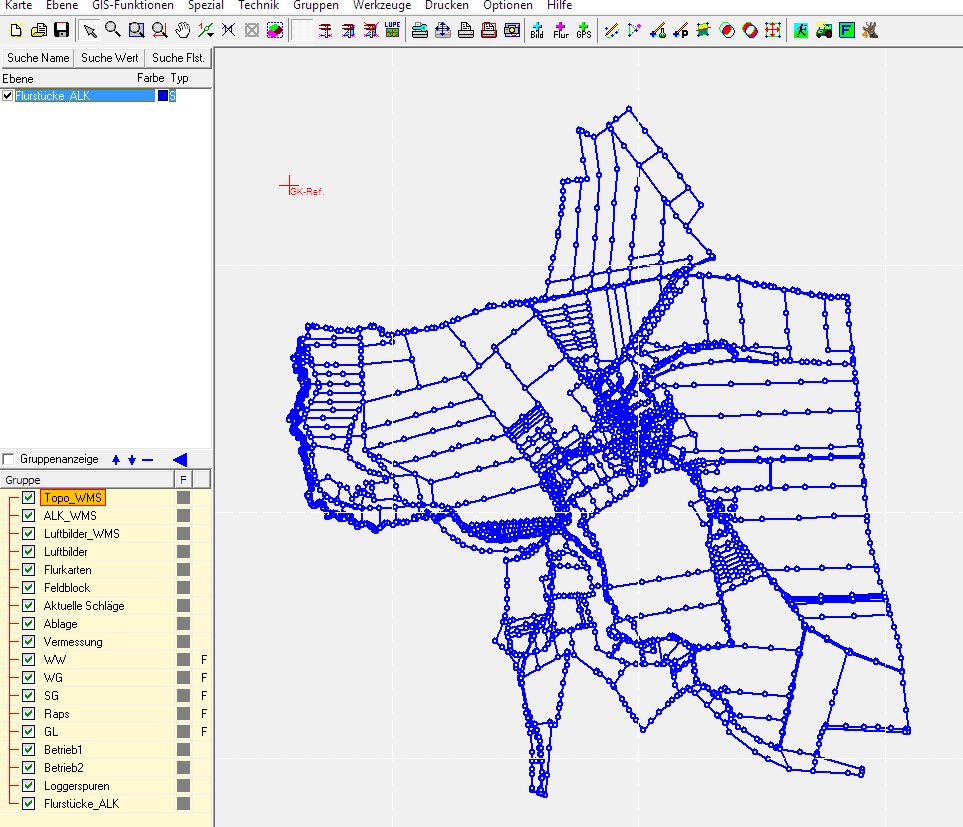Click the Suche Name button

[38, 58]
